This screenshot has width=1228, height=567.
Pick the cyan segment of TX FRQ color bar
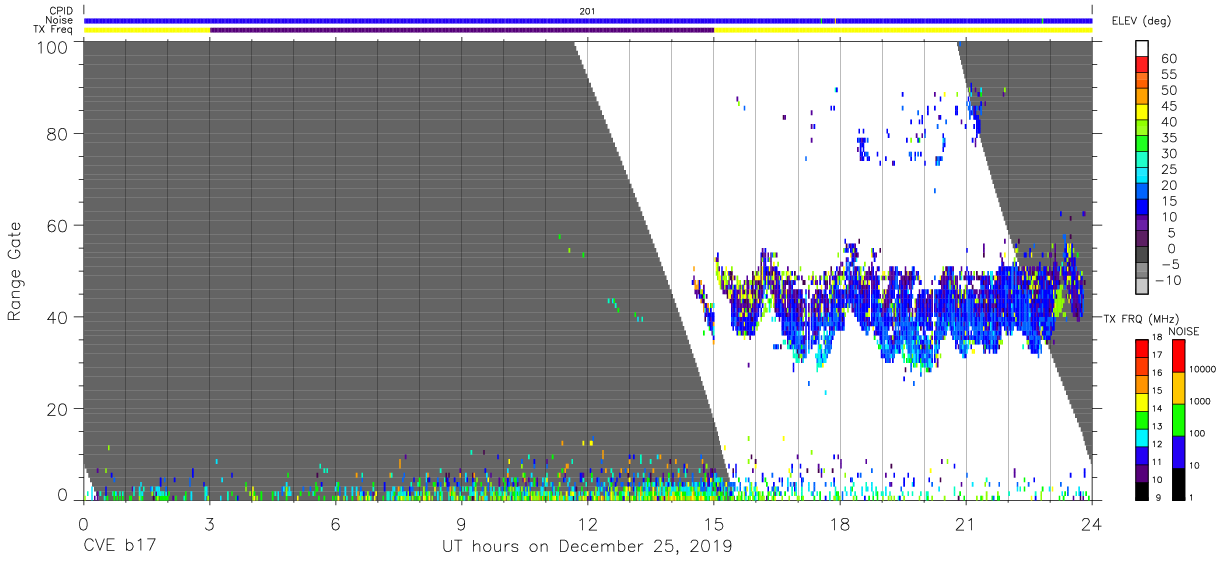coord(1144,436)
